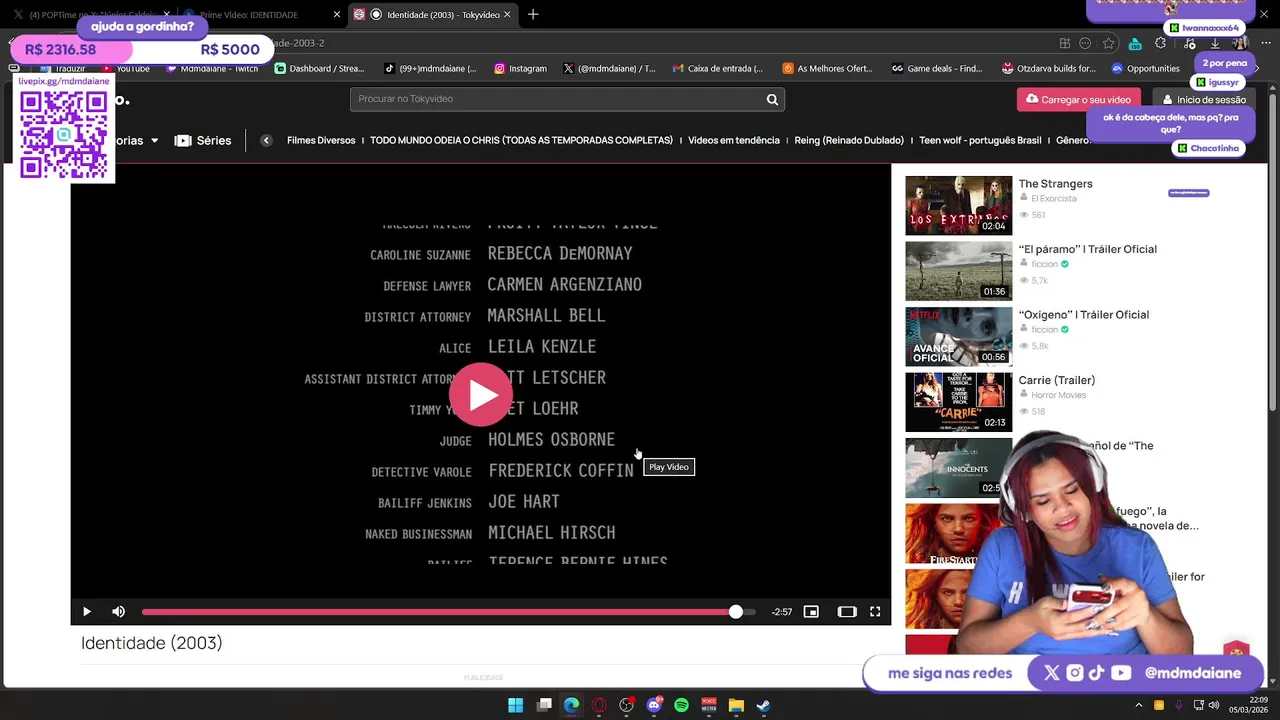This screenshot has width=1280, height=720.
Task: Open Discord from the taskbar
Action: point(654,705)
